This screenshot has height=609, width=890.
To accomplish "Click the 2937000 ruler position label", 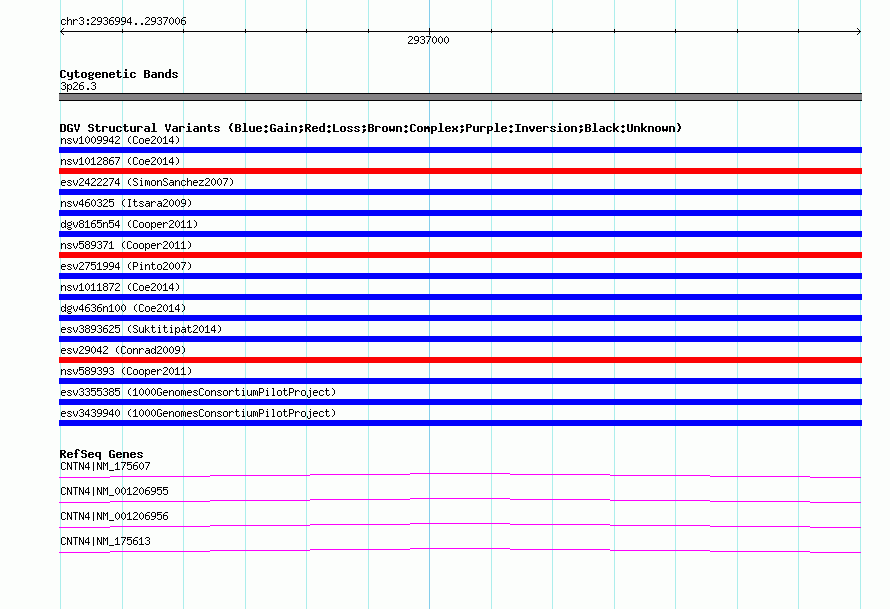I will pos(428,40).
